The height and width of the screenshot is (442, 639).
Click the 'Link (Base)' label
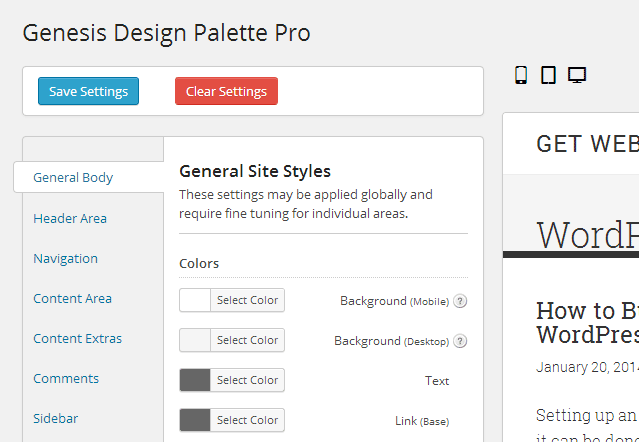[422, 421]
